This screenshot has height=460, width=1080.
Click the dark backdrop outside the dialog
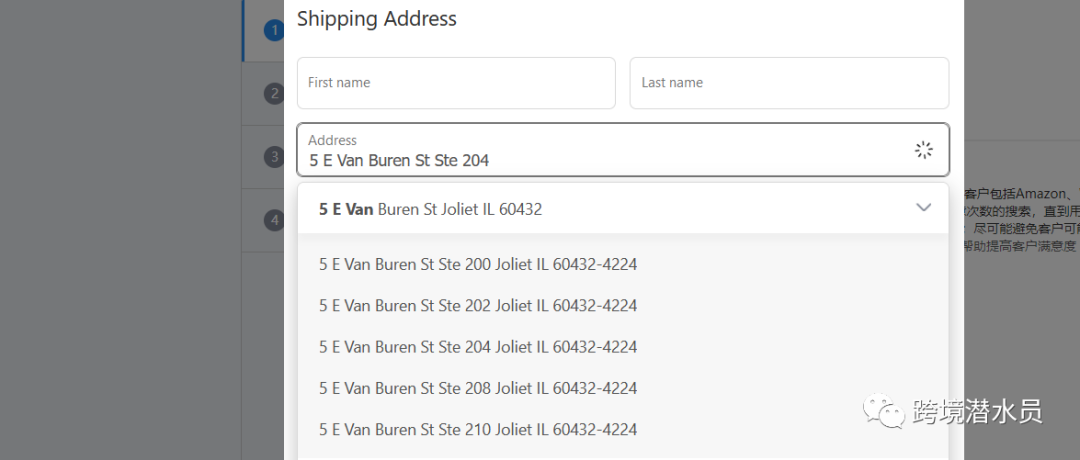(x=120, y=230)
